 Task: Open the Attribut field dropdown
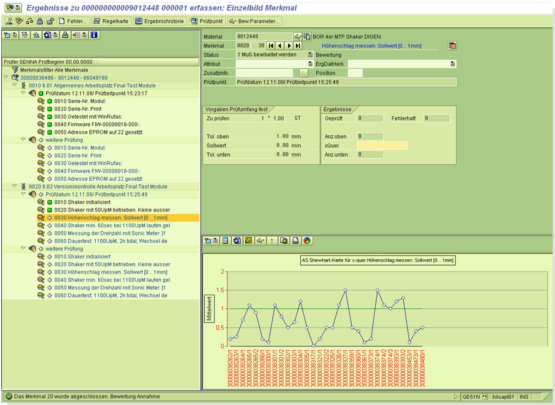click(310, 64)
